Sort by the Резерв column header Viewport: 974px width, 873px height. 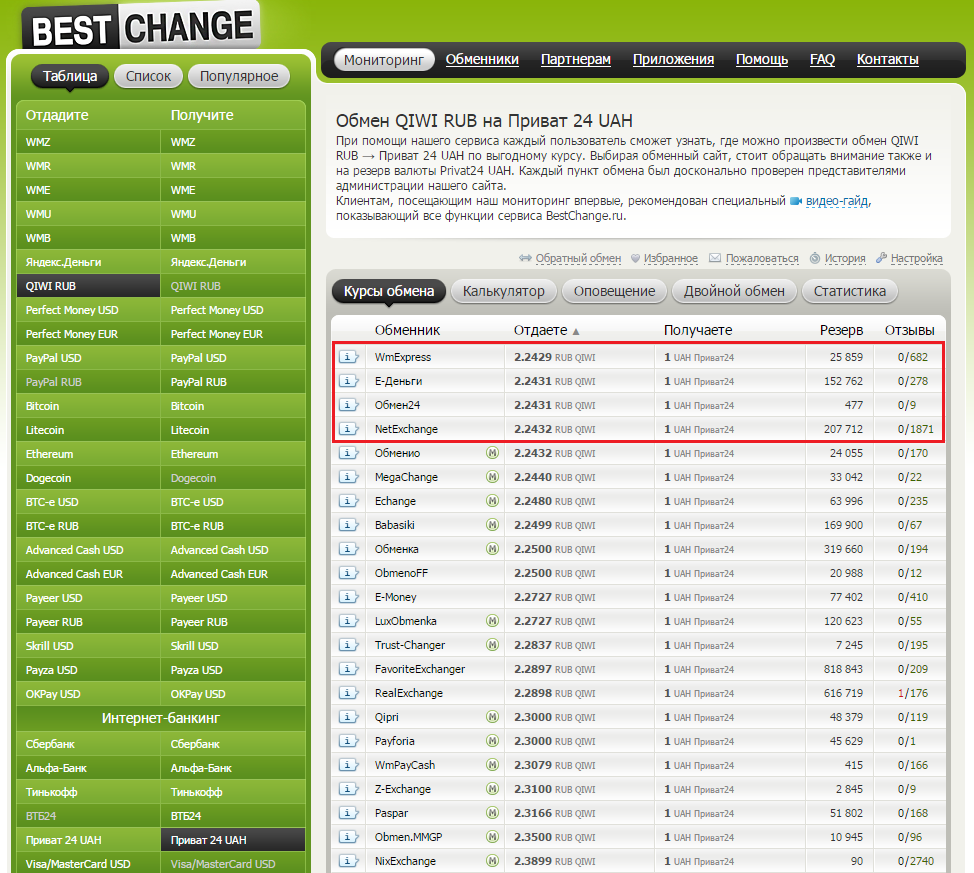point(841,330)
